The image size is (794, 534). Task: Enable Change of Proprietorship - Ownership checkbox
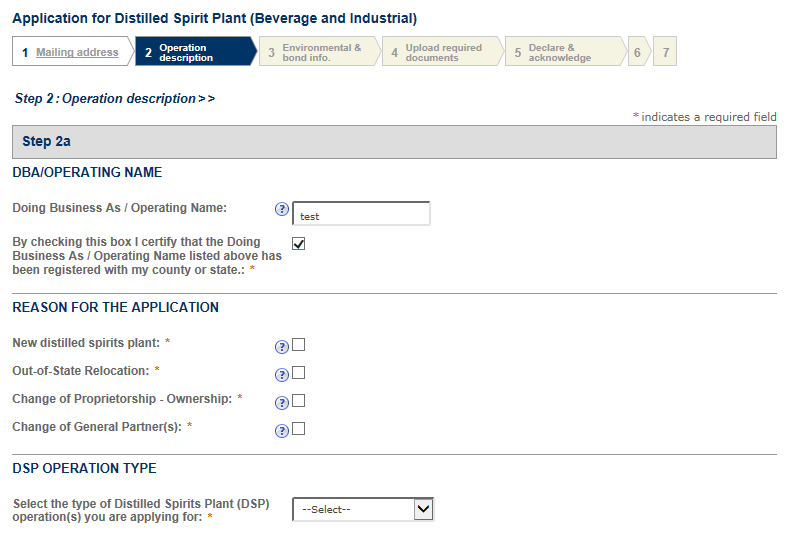pos(298,401)
